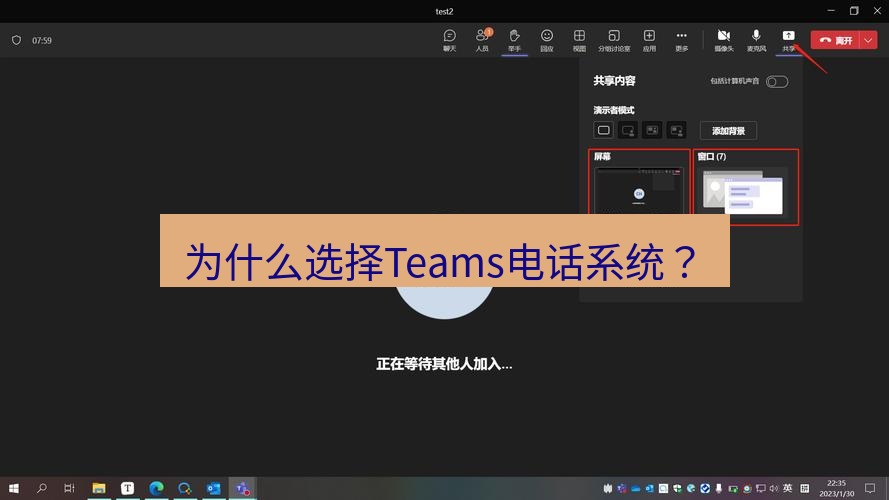Screen dimensions: 889x500
Task: Click the Teams icon on taskbar
Action: 243,488
